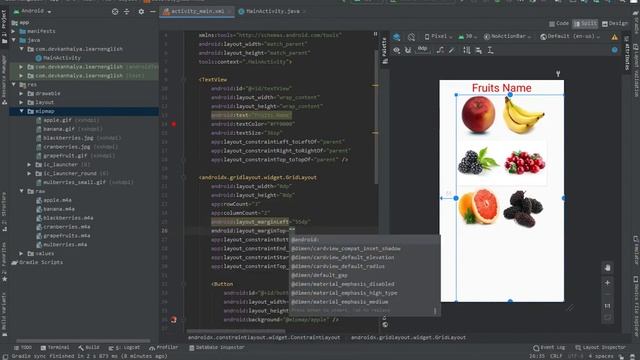The width and height of the screenshot is (640, 360).
Task: Select the grapefruit.gif file
Action: coord(76,156)
